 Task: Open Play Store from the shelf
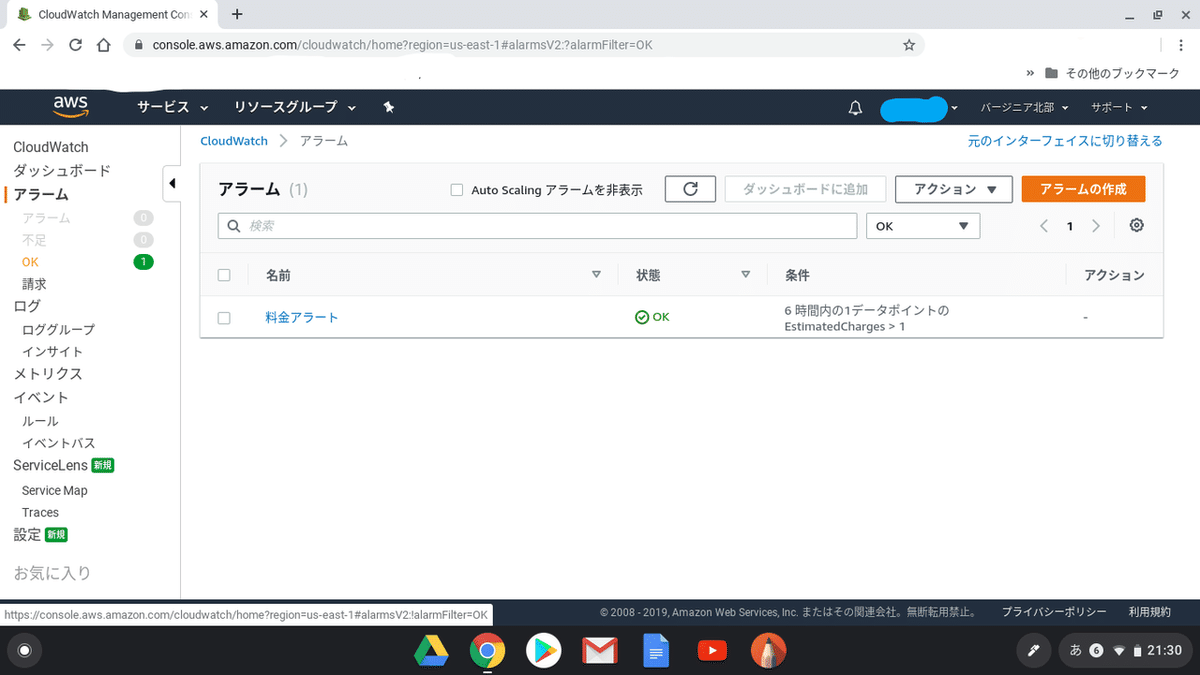(x=543, y=651)
